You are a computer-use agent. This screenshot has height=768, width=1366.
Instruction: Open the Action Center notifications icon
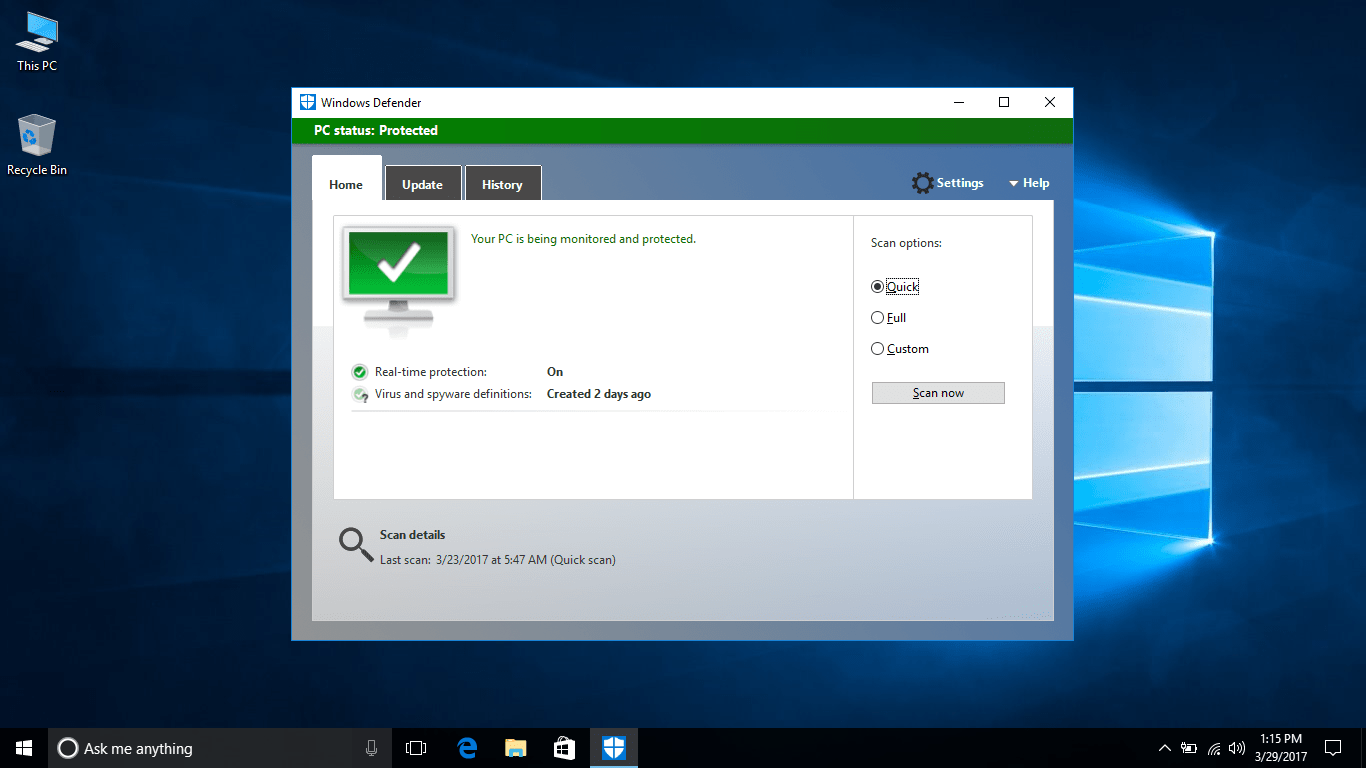(1333, 748)
